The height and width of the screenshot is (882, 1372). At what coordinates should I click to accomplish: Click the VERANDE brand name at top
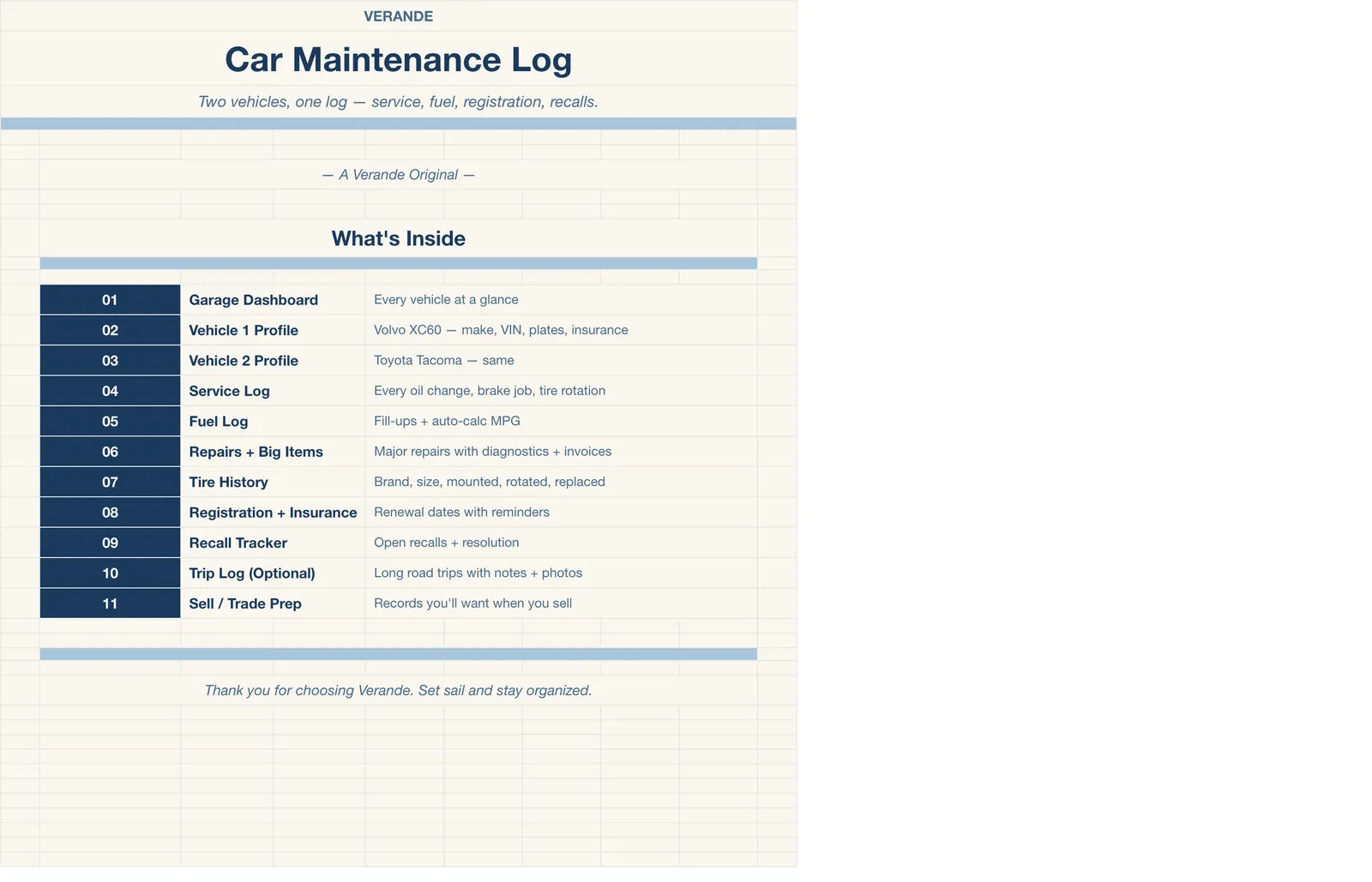pyautogui.click(x=398, y=16)
